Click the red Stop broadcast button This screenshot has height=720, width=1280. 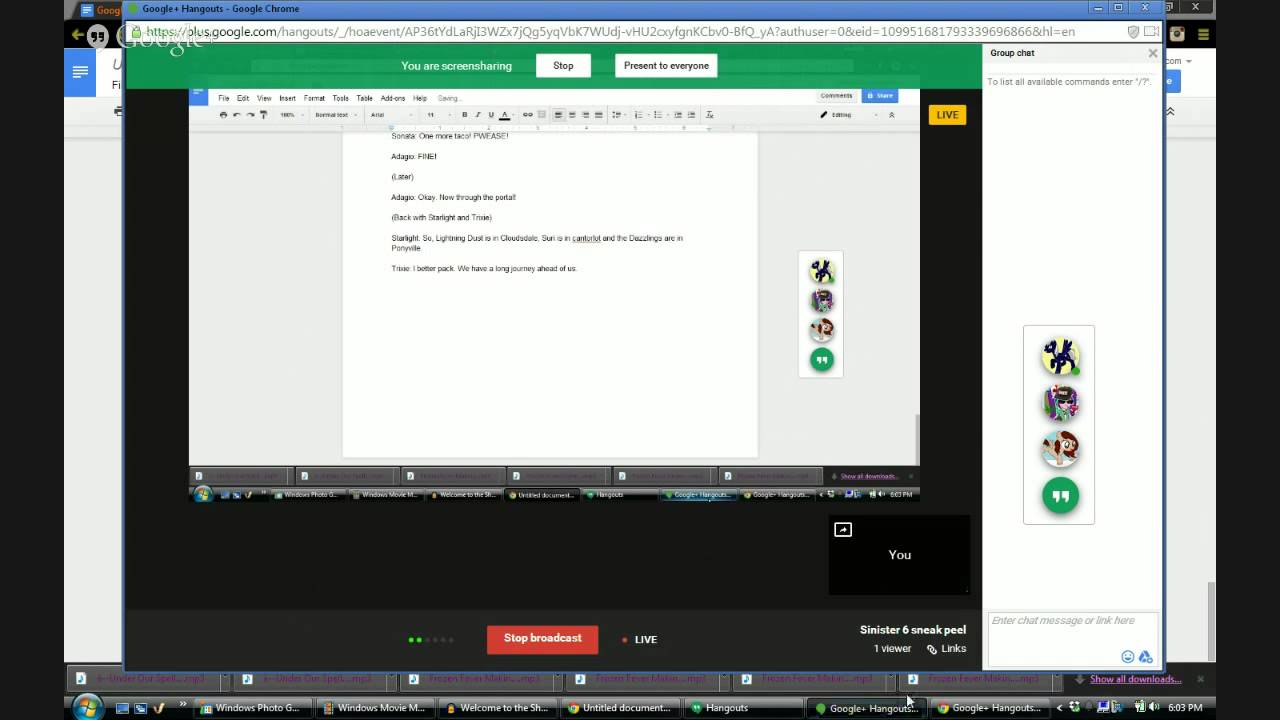[x=542, y=639]
